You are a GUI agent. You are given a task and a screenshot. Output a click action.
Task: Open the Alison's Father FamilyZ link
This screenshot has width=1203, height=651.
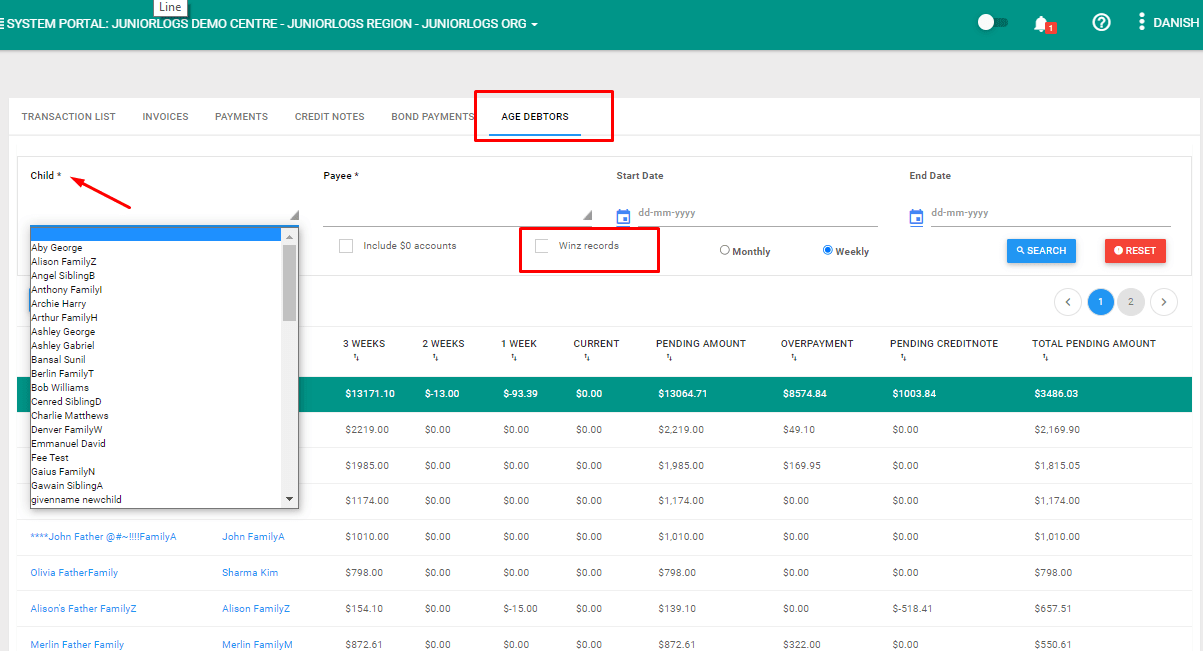point(83,609)
